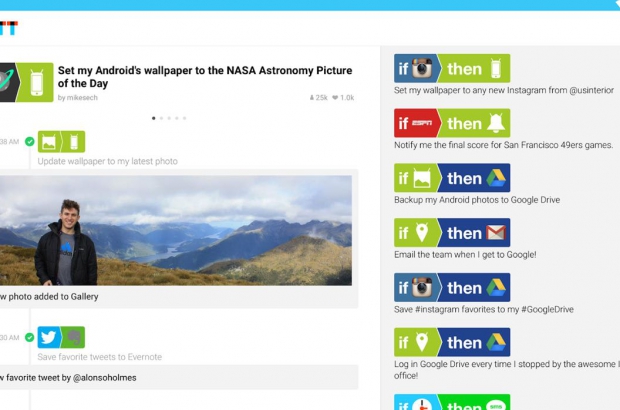
Task: Open location to Google Drive recipe badge
Action: point(452,342)
